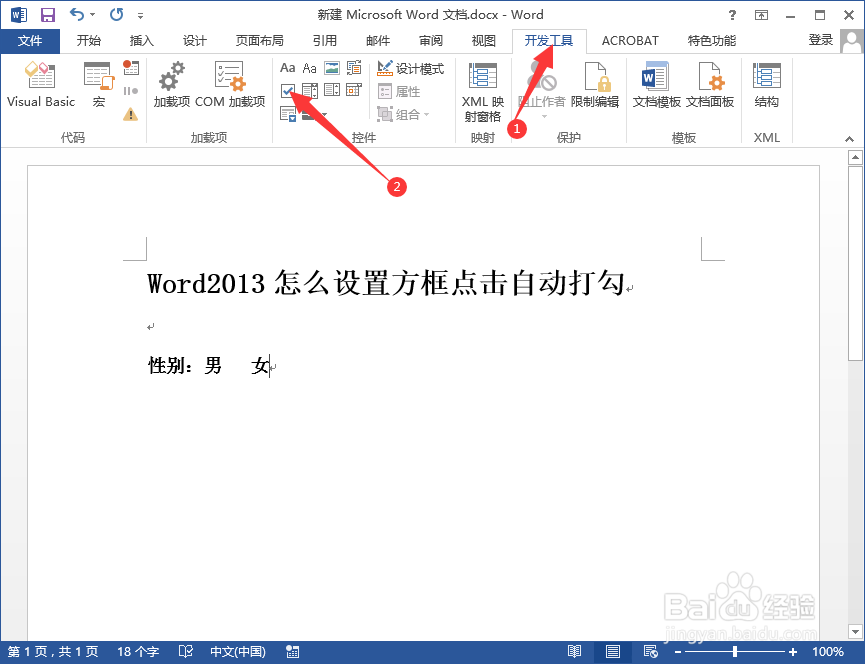This screenshot has height=664, width=865.
Task: Open 限制编辑 Restrict Editing
Action: [595, 84]
